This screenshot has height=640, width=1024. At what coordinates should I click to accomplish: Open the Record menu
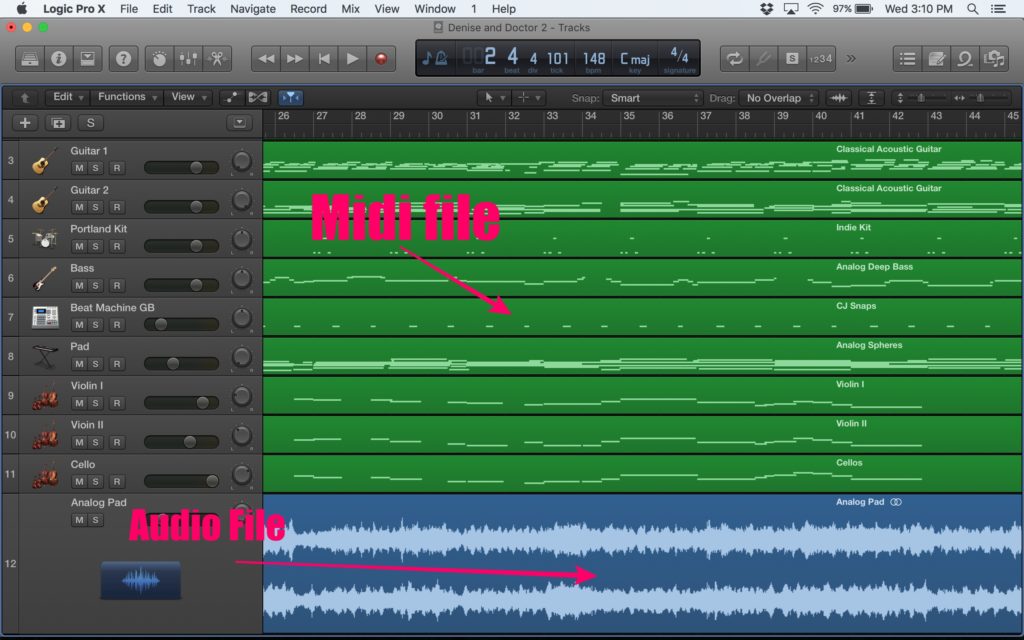click(x=308, y=9)
